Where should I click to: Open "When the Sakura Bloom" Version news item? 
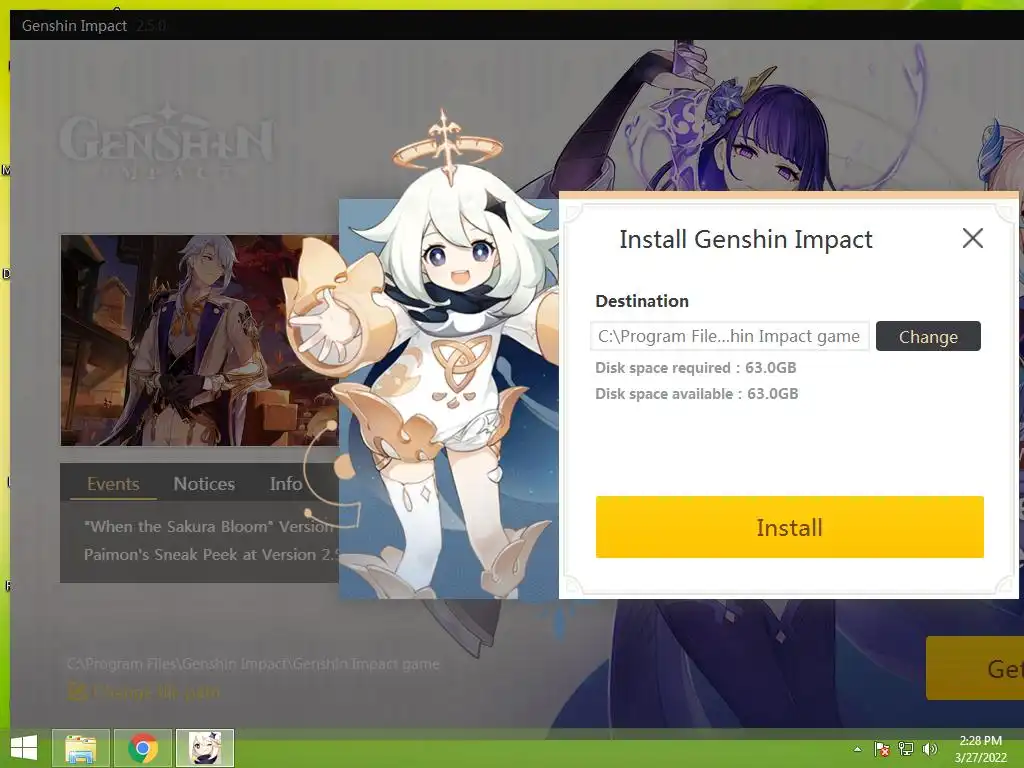[x=210, y=526]
